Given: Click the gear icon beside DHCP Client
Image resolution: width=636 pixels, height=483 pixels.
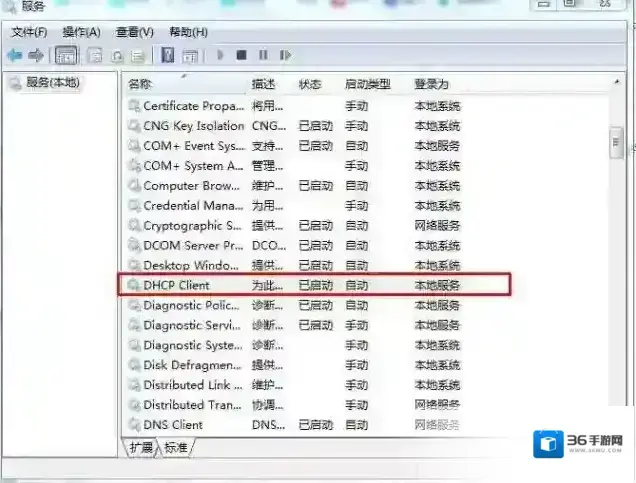Looking at the screenshot, I should coord(134,285).
